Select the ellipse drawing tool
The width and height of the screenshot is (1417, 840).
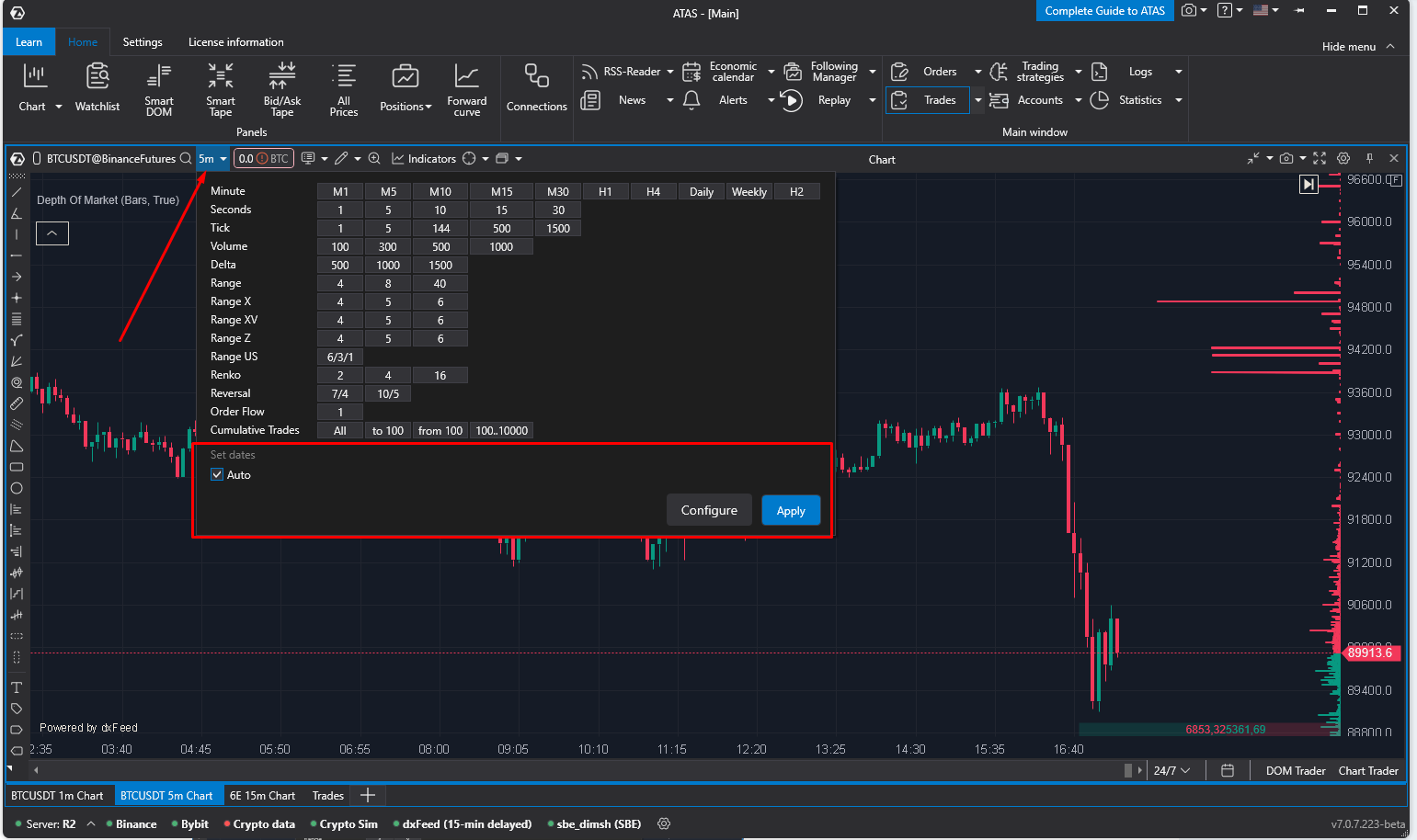pos(17,488)
